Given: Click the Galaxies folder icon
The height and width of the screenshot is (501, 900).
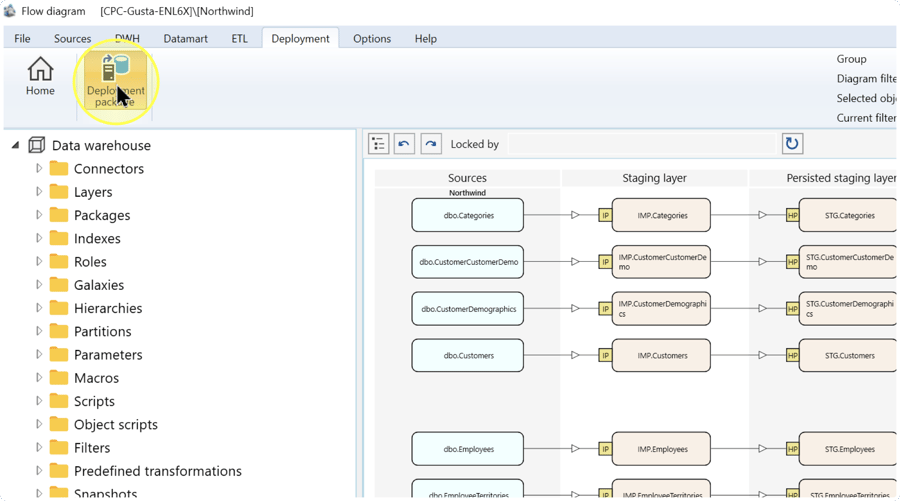Looking at the screenshot, I should pos(59,285).
